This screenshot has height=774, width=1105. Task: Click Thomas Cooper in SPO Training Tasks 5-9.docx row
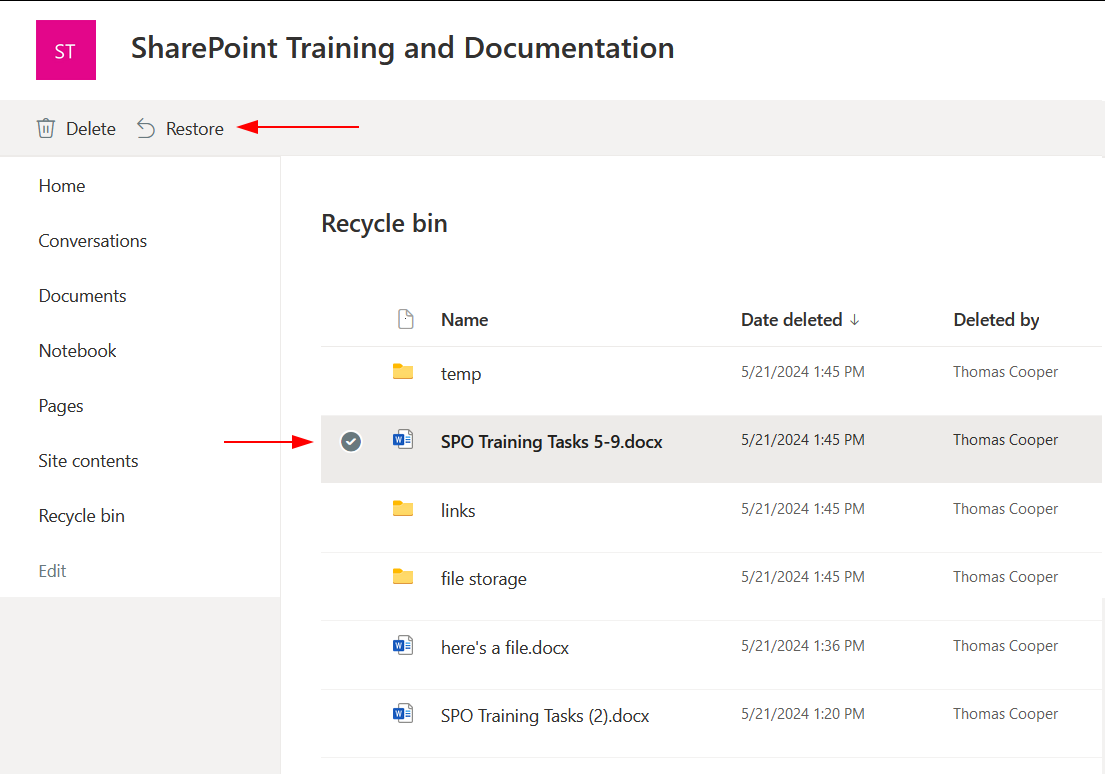1006,440
